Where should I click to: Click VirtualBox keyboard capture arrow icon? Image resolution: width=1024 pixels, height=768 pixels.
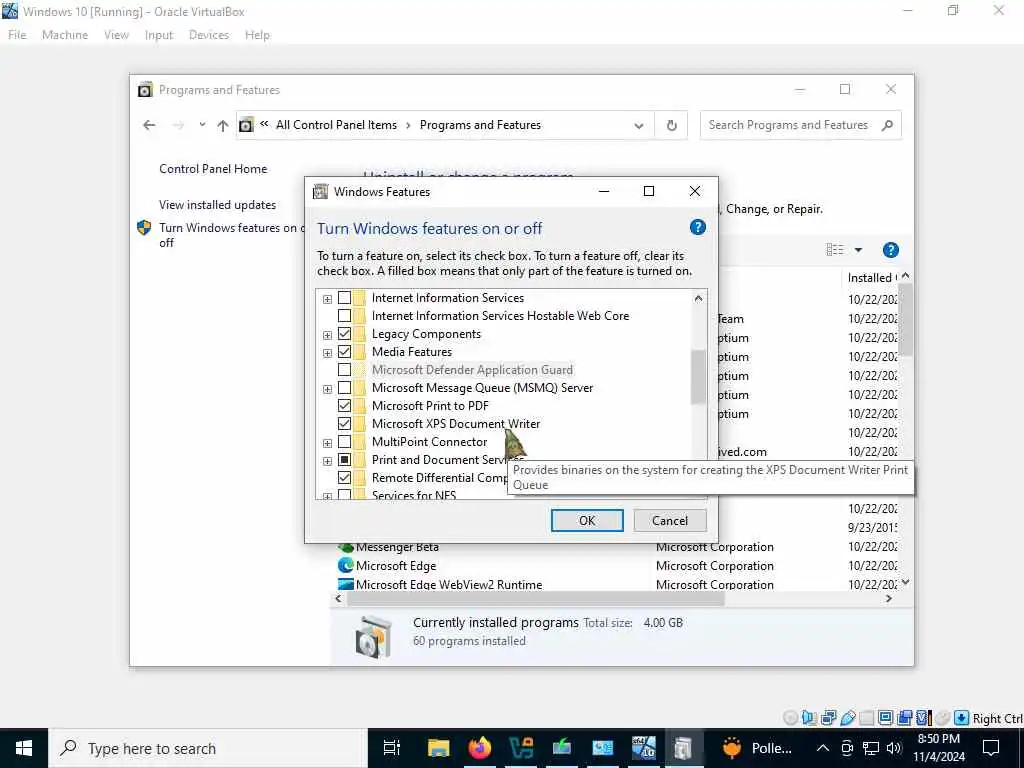pyautogui.click(x=961, y=718)
